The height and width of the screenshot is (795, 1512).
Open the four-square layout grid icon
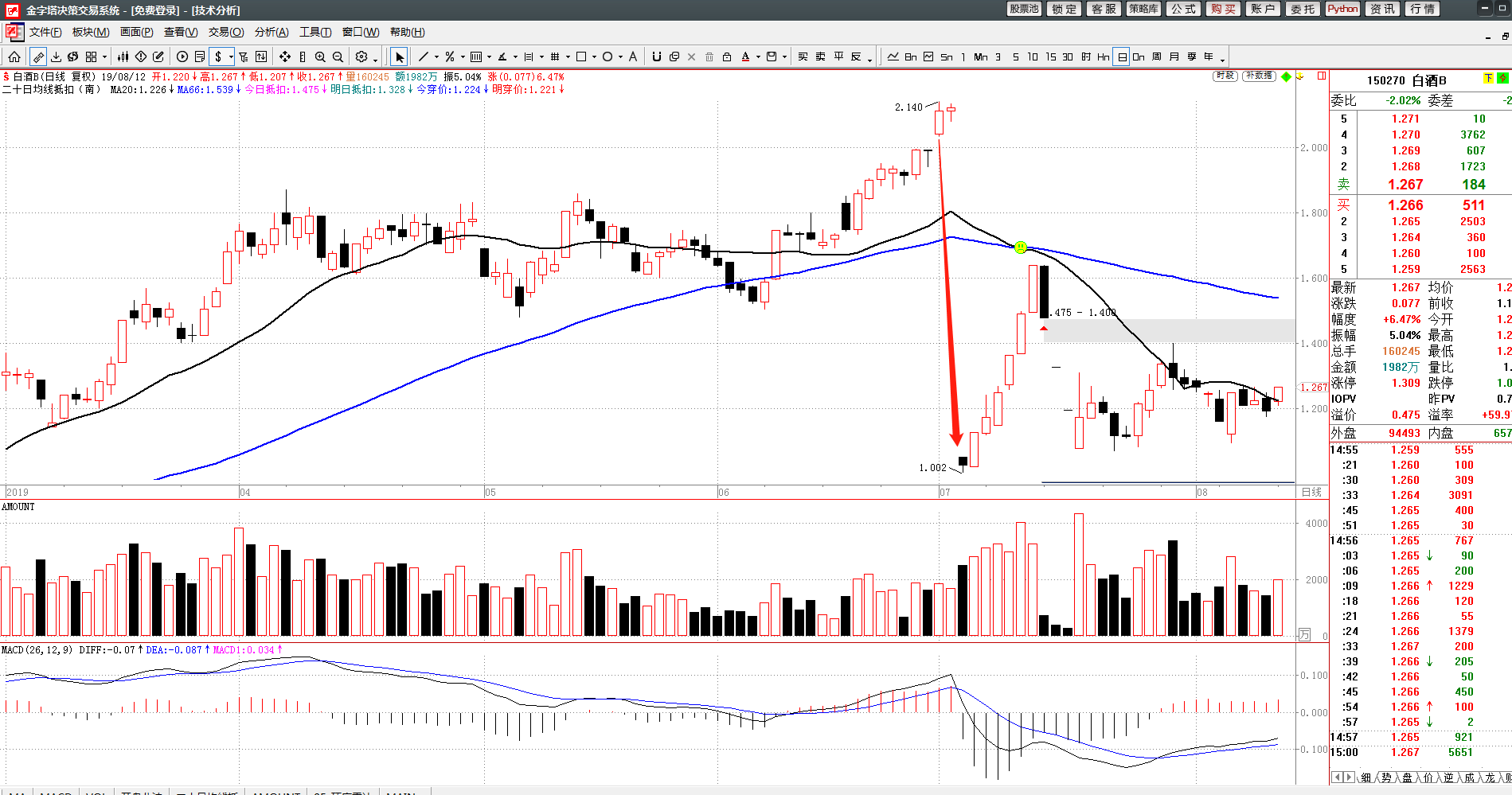92,57
